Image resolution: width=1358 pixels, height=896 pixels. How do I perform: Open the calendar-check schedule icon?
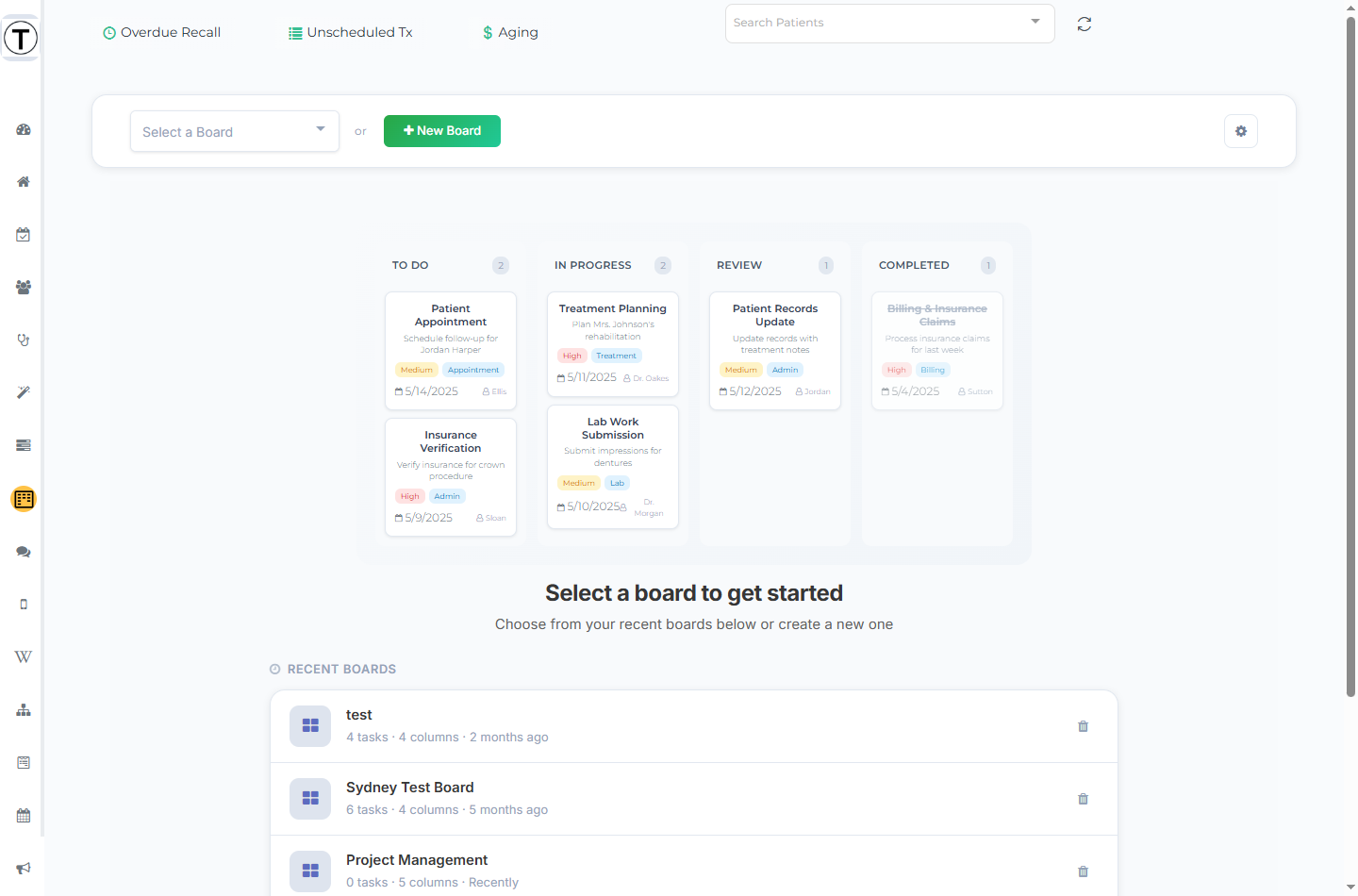click(24, 235)
